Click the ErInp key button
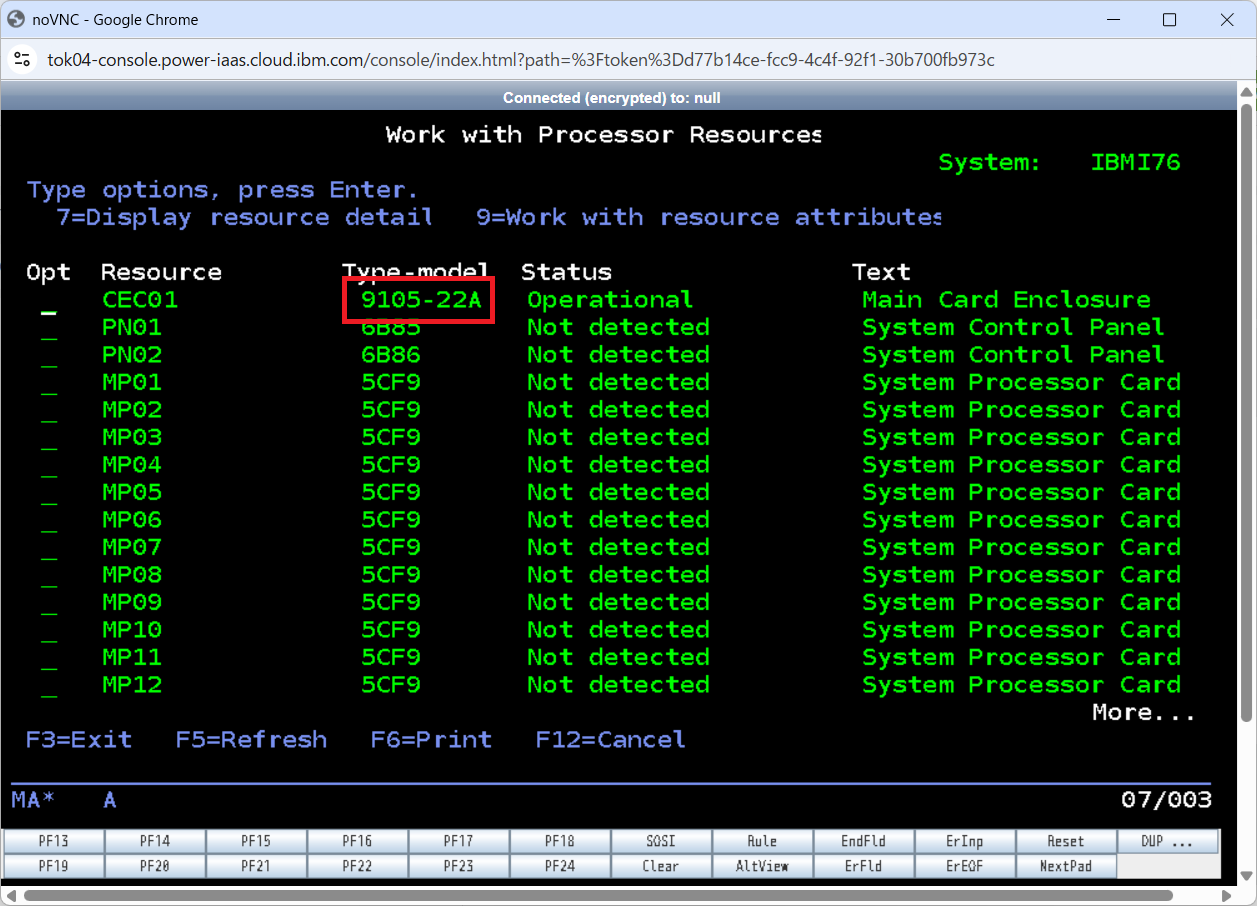 click(965, 841)
